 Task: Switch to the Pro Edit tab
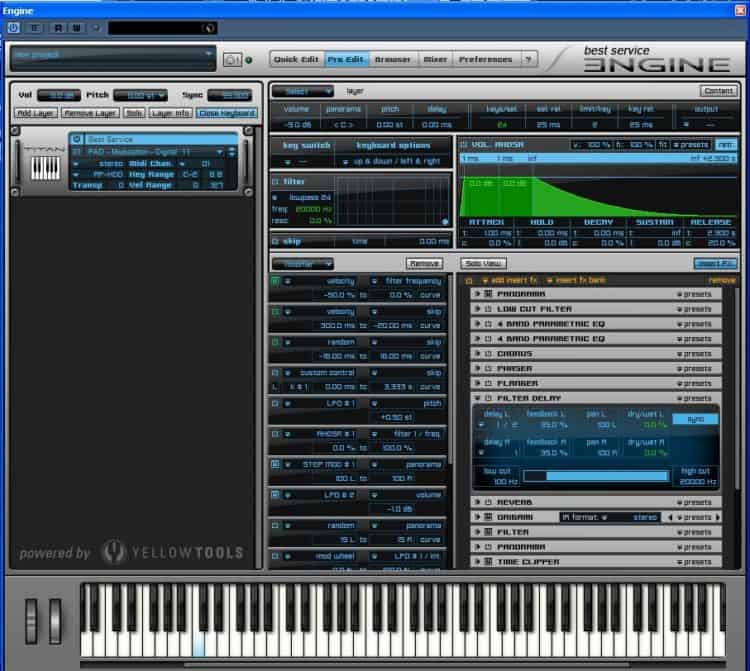pyautogui.click(x=346, y=59)
